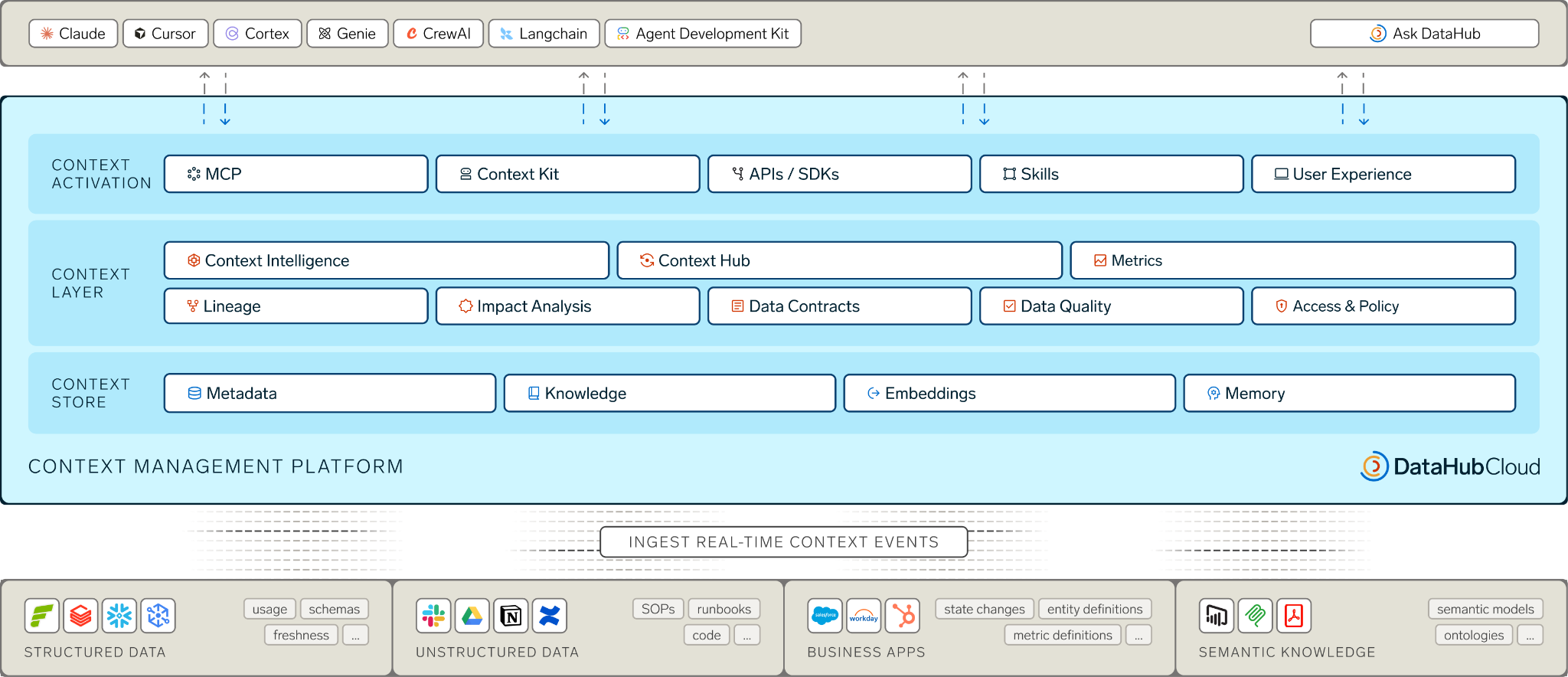Click the Knowledge book icon

(x=534, y=394)
